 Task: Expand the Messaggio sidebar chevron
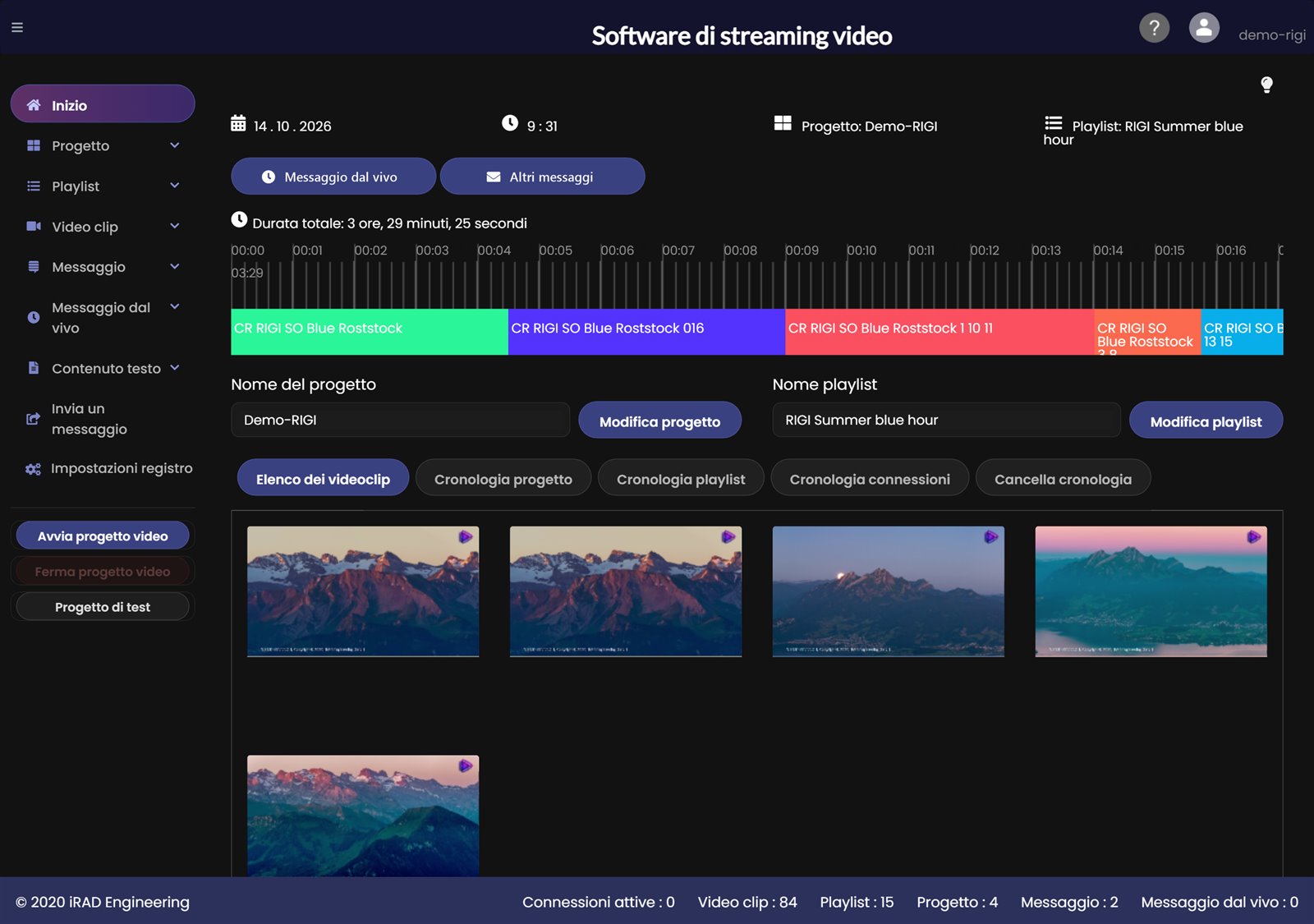click(x=174, y=266)
